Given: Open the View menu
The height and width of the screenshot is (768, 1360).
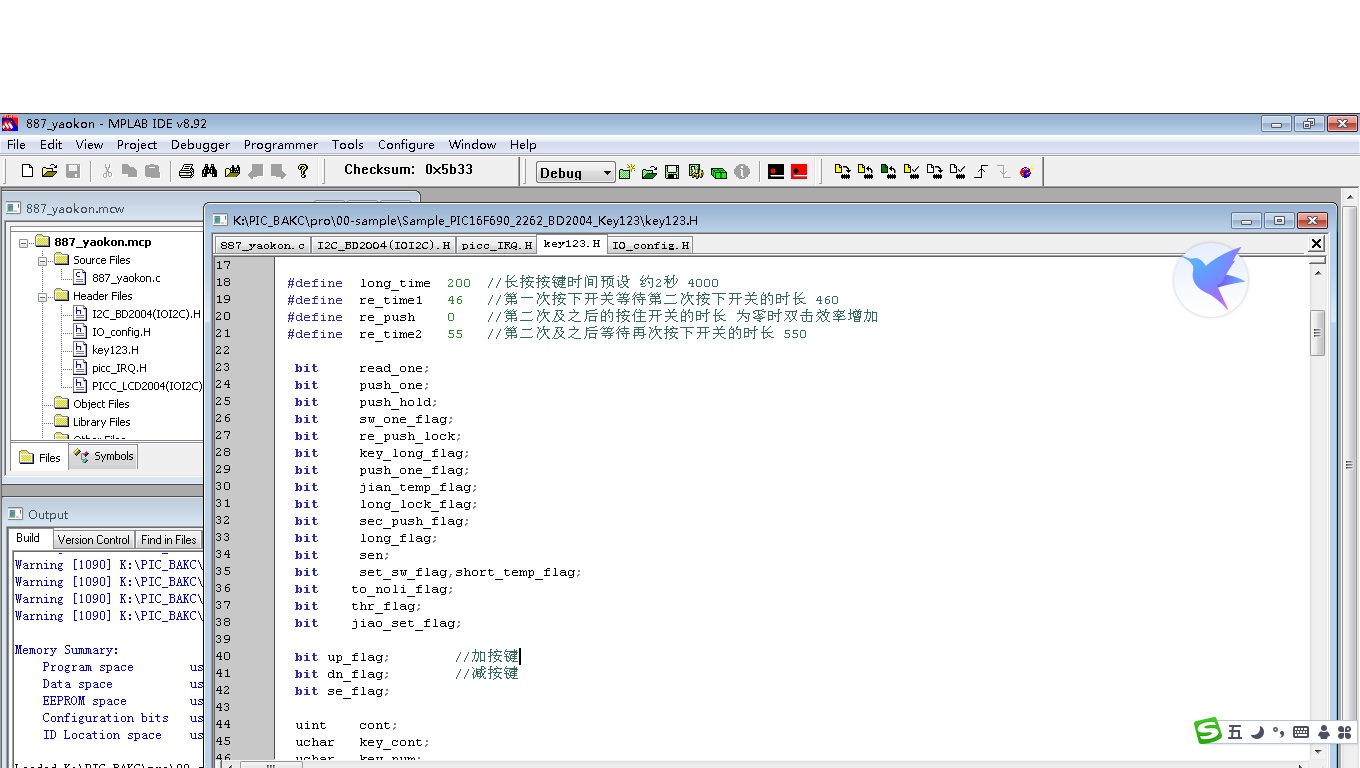Looking at the screenshot, I should tap(89, 145).
